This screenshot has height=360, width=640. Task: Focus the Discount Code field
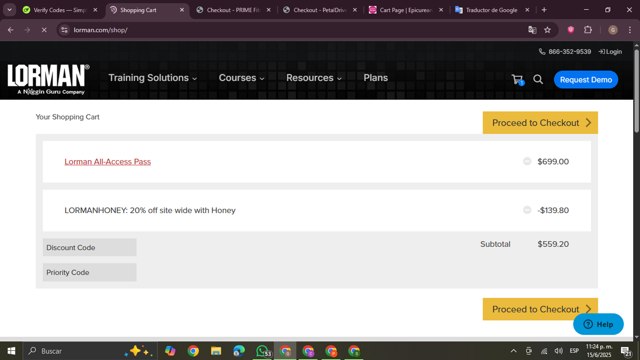(89, 247)
